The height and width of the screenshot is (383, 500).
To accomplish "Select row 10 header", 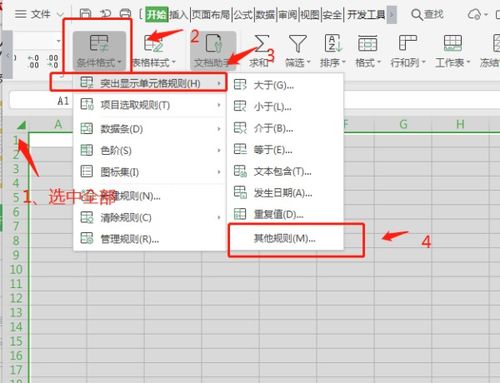I will [16, 269].
